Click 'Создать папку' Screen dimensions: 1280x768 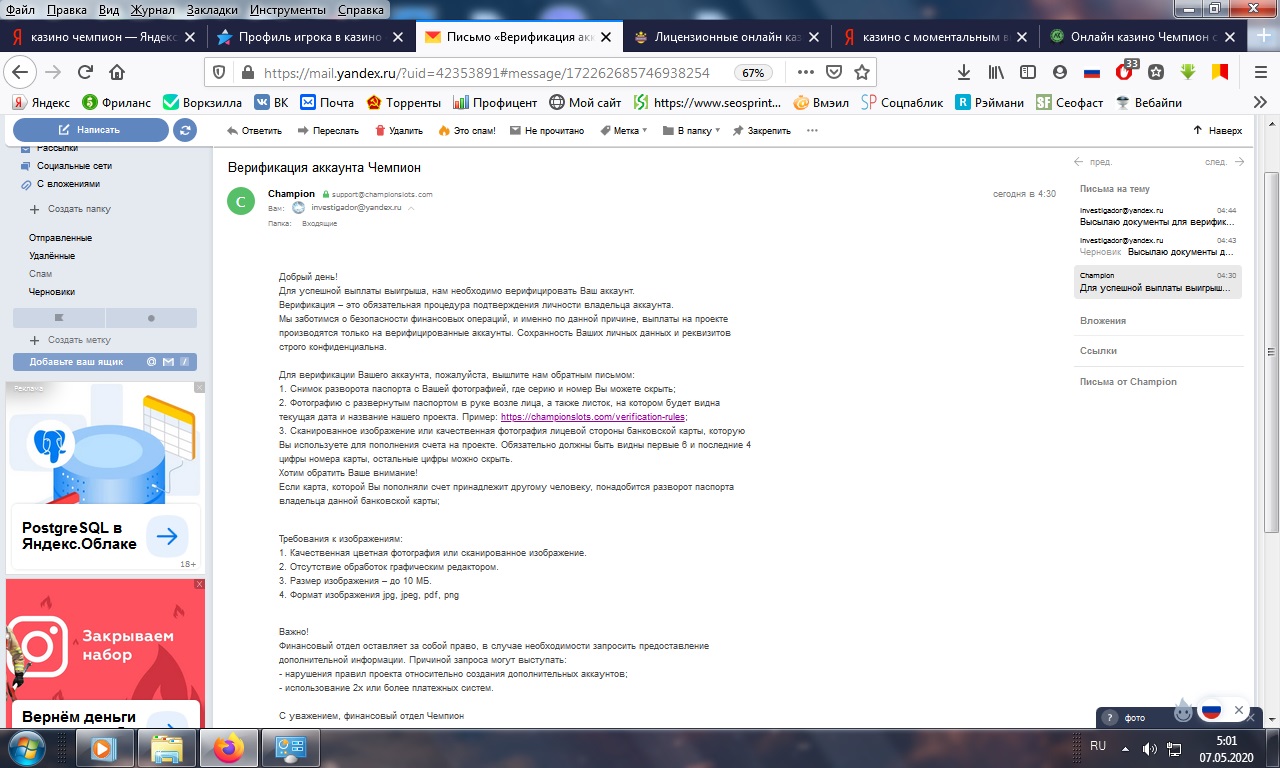tap(79, 209)
